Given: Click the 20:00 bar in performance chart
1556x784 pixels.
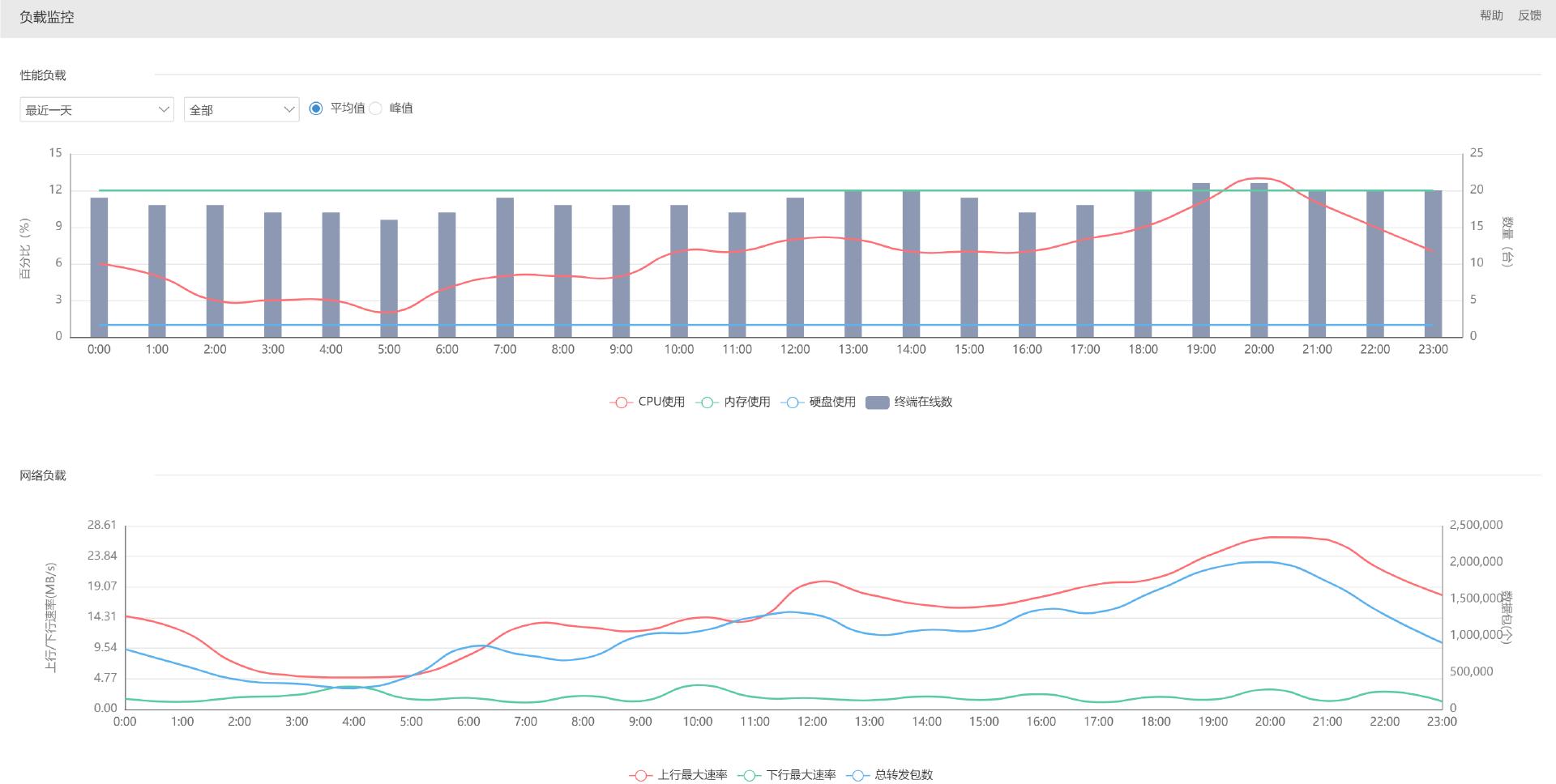Looking at the screenshot, I should (1259, 259).
